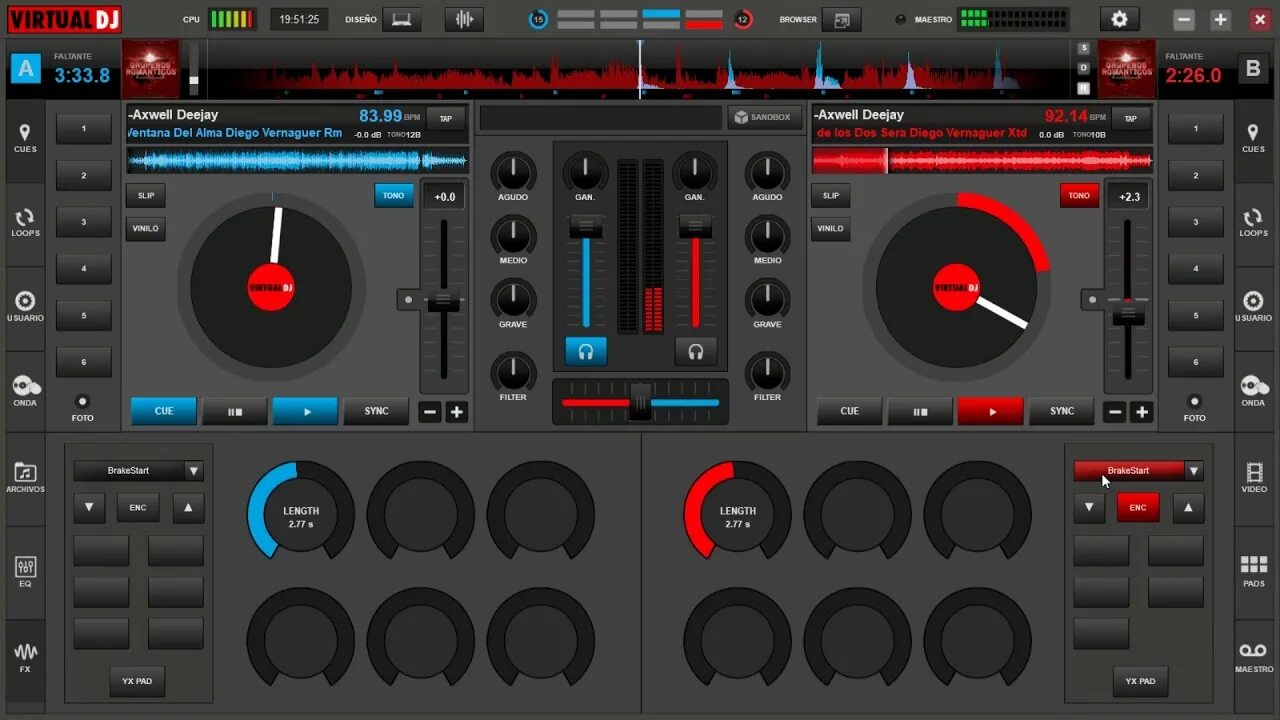Image resolution: width=1280 pixels, height=720 pixels.
Task: Open Pads panel icon
Action: pyautogui.click(x=1253, y=572)
